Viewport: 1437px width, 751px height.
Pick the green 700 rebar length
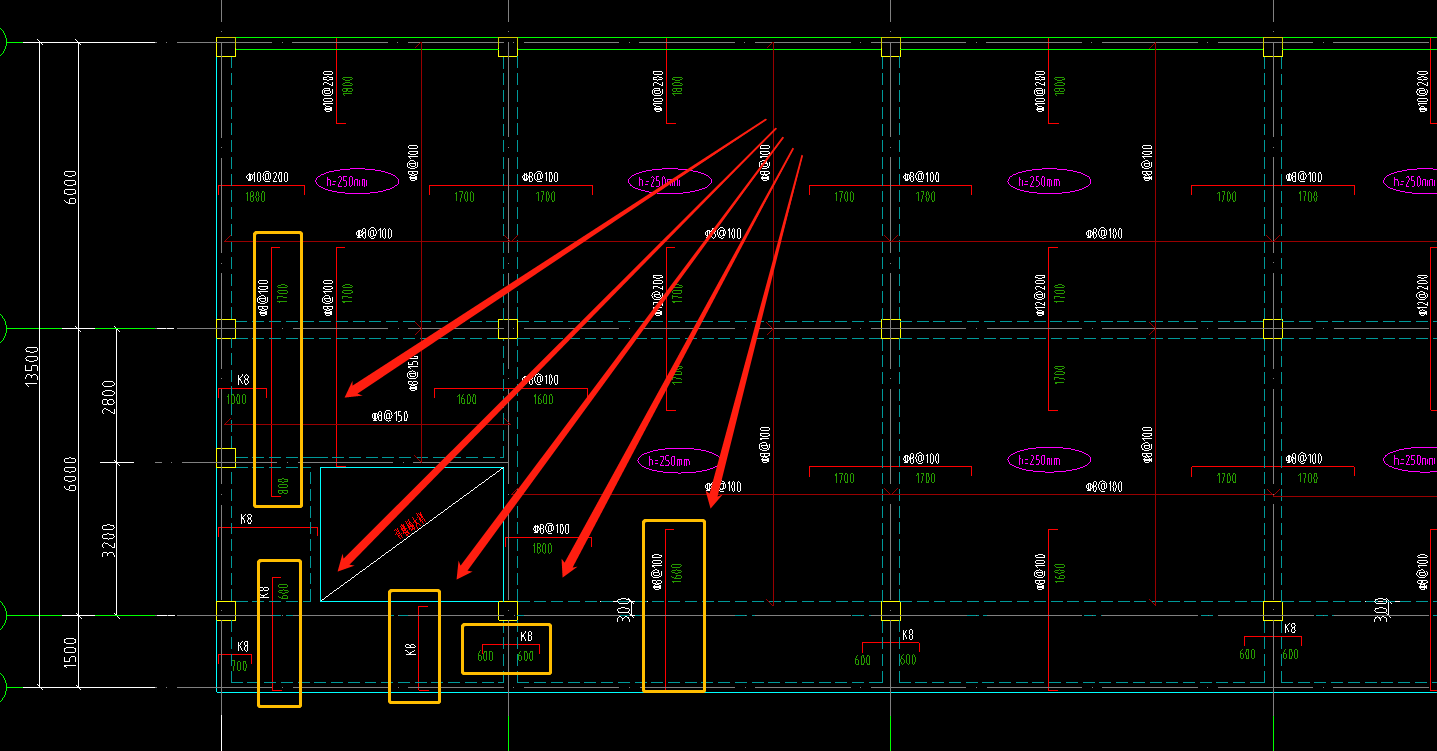coord(239,665)
